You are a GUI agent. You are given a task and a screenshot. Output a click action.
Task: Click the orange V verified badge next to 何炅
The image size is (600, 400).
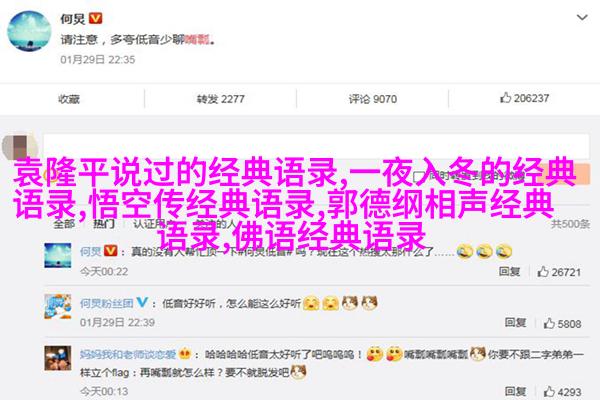coord(96,18)
